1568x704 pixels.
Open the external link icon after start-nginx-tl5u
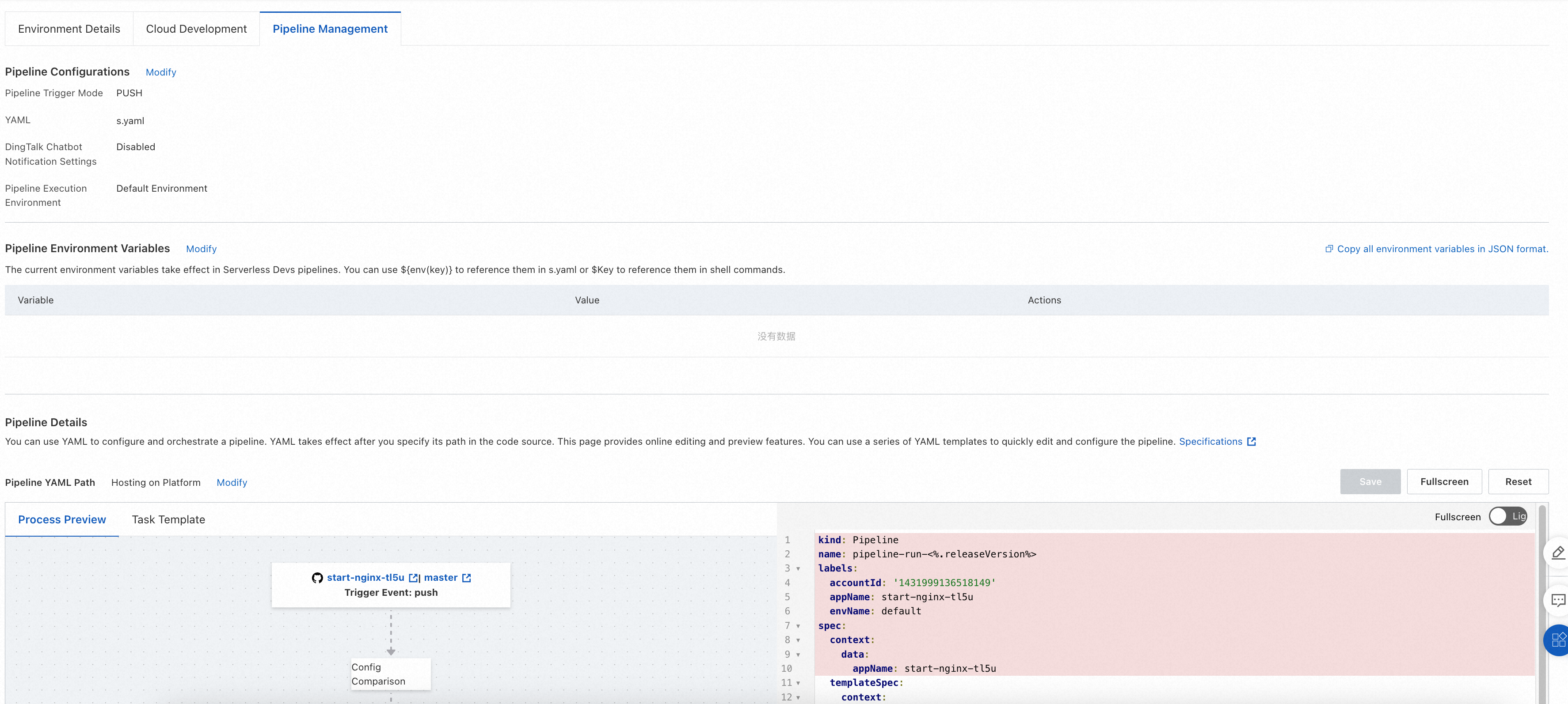(413, 578)
